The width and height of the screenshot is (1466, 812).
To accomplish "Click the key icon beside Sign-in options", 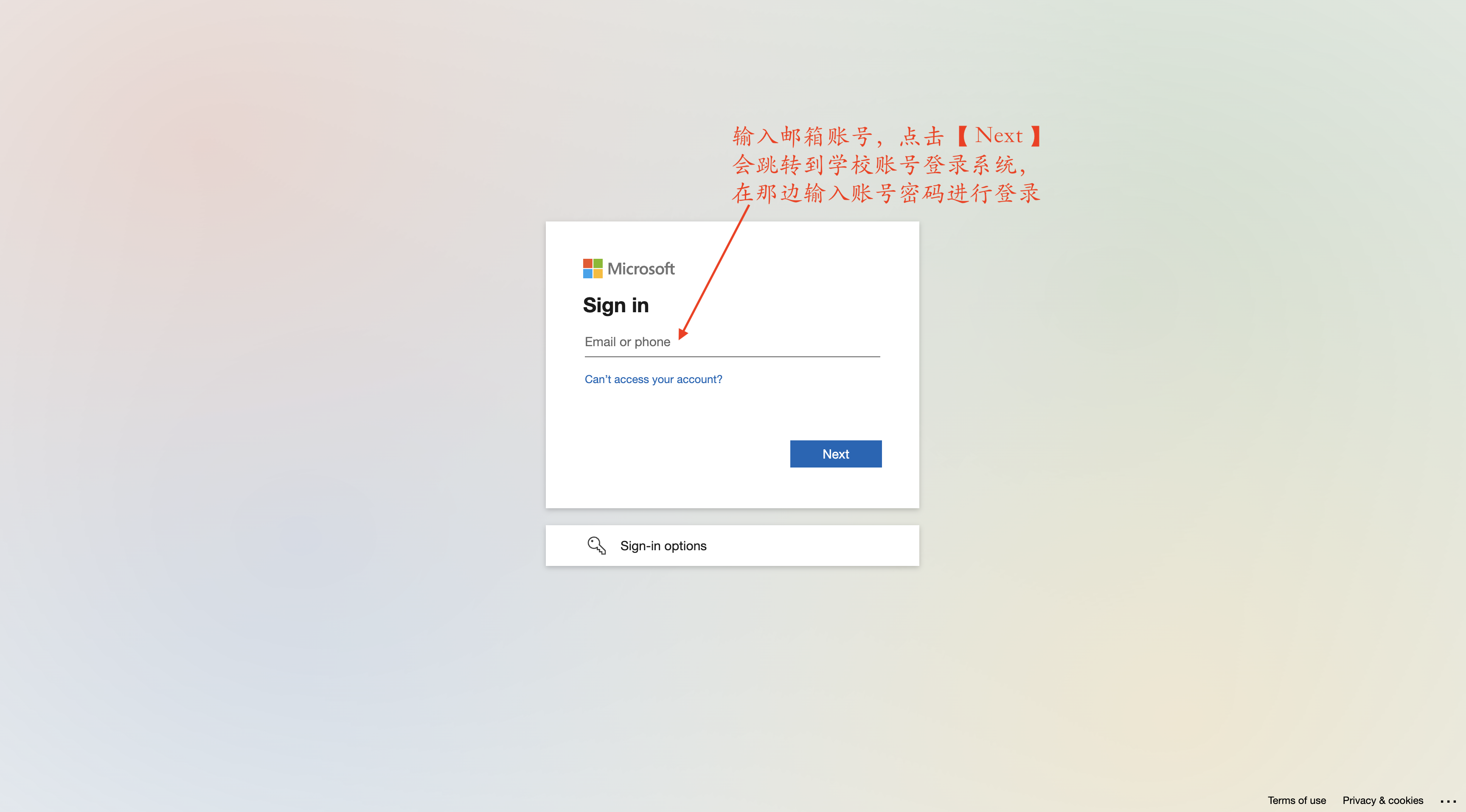I will coord(596,545).
